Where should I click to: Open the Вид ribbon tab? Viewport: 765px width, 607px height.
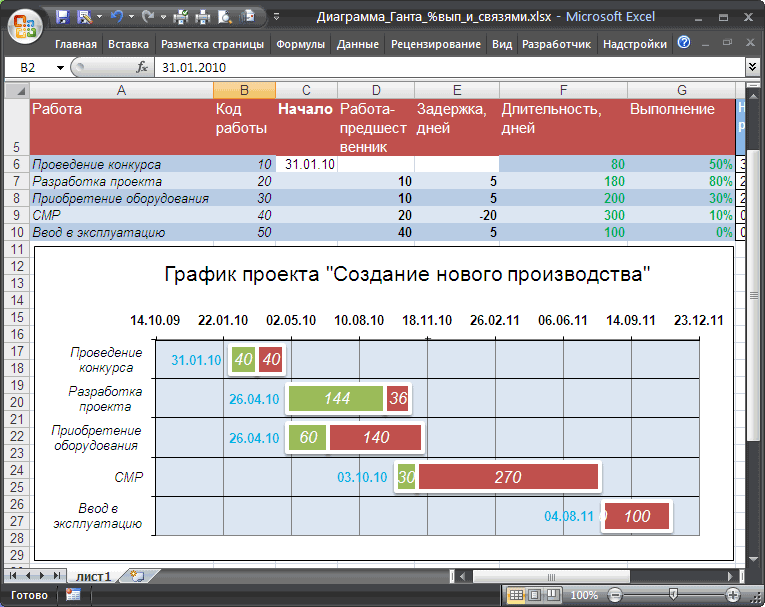pyautogui.click(x=502, y=44)
